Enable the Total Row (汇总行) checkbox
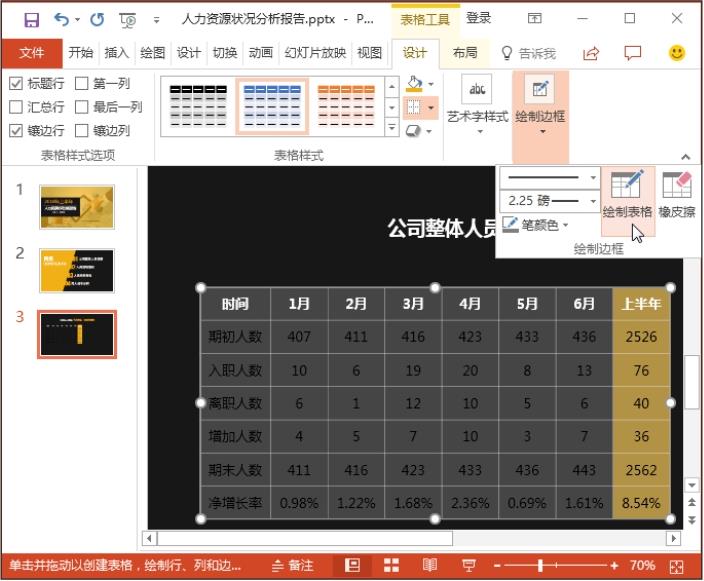The height and width of the screenshot is (581, 704). [x=16, y=107]
